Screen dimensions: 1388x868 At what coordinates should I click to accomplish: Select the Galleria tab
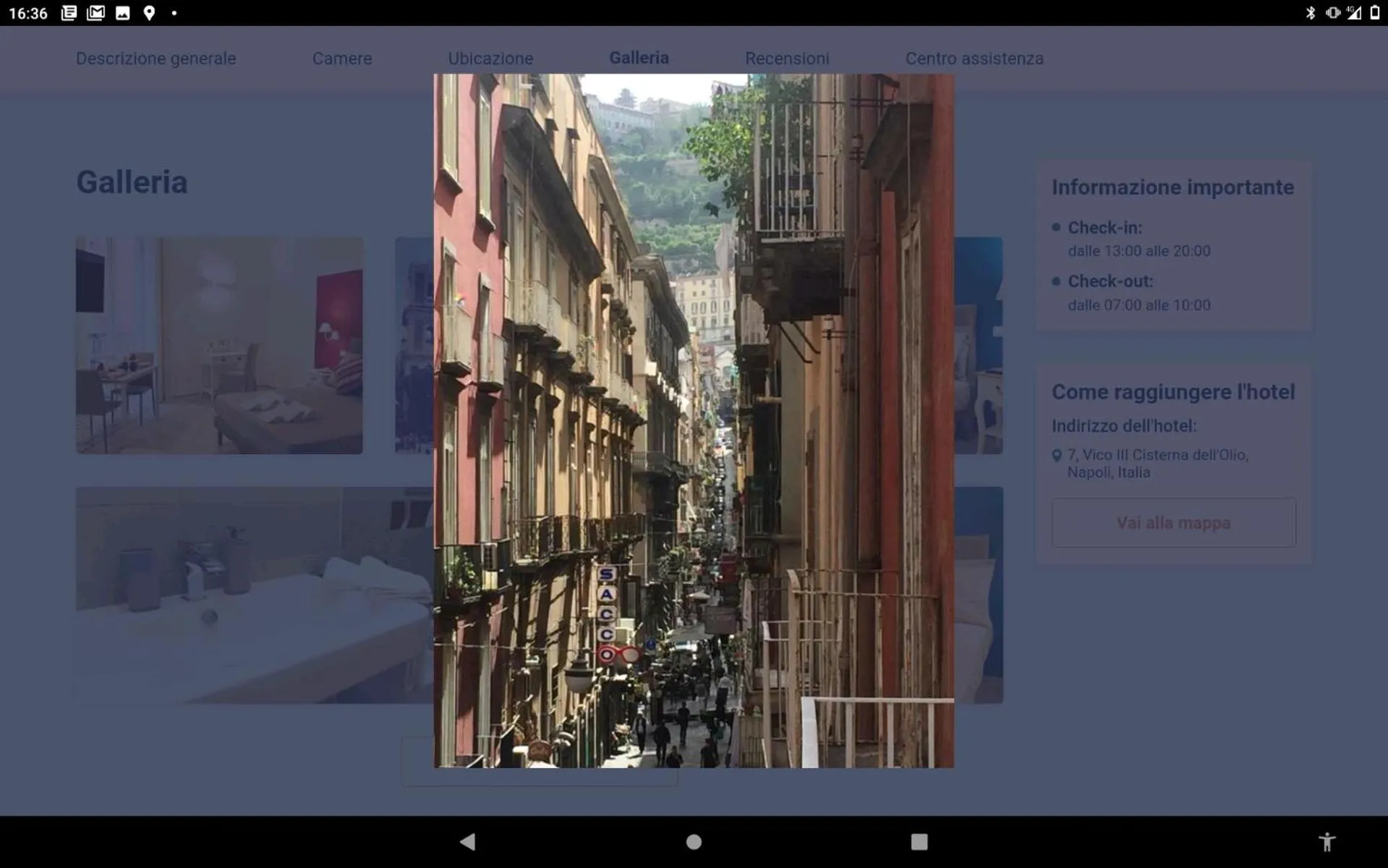[x=639, y=58]
